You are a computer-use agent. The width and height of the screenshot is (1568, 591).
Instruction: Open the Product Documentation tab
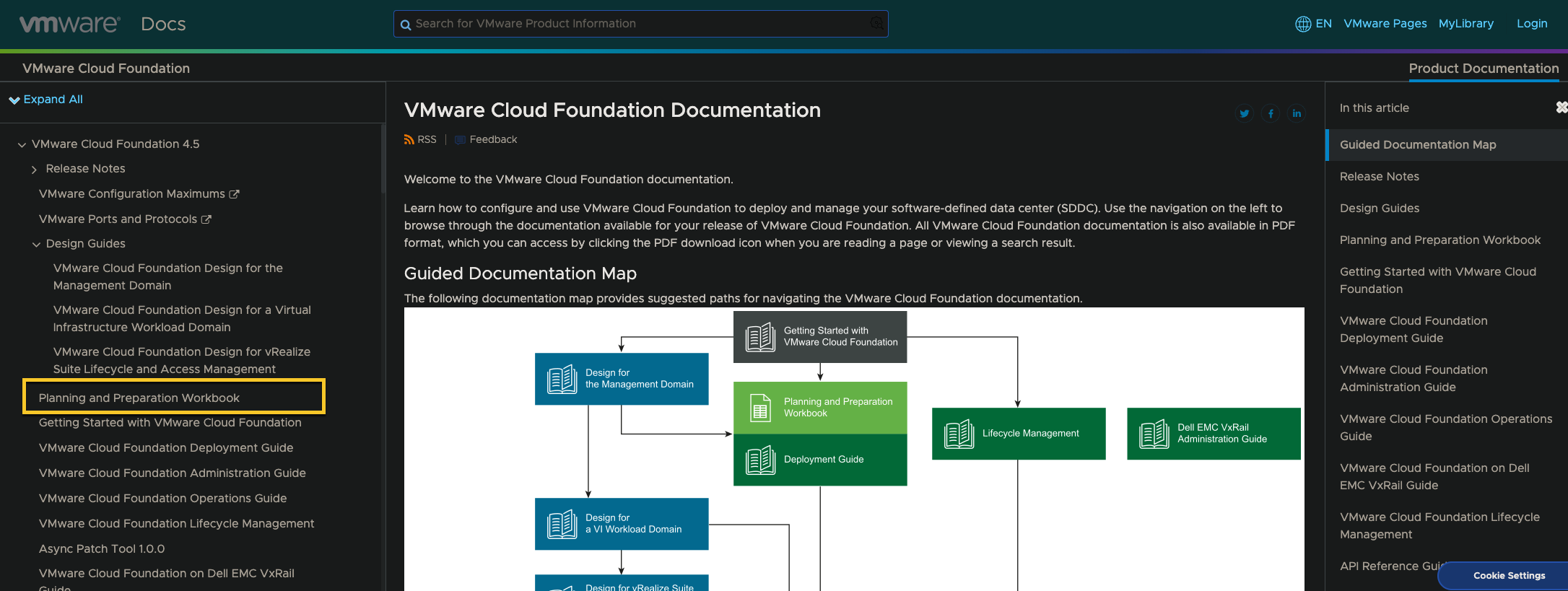[x=1484, y=69]
